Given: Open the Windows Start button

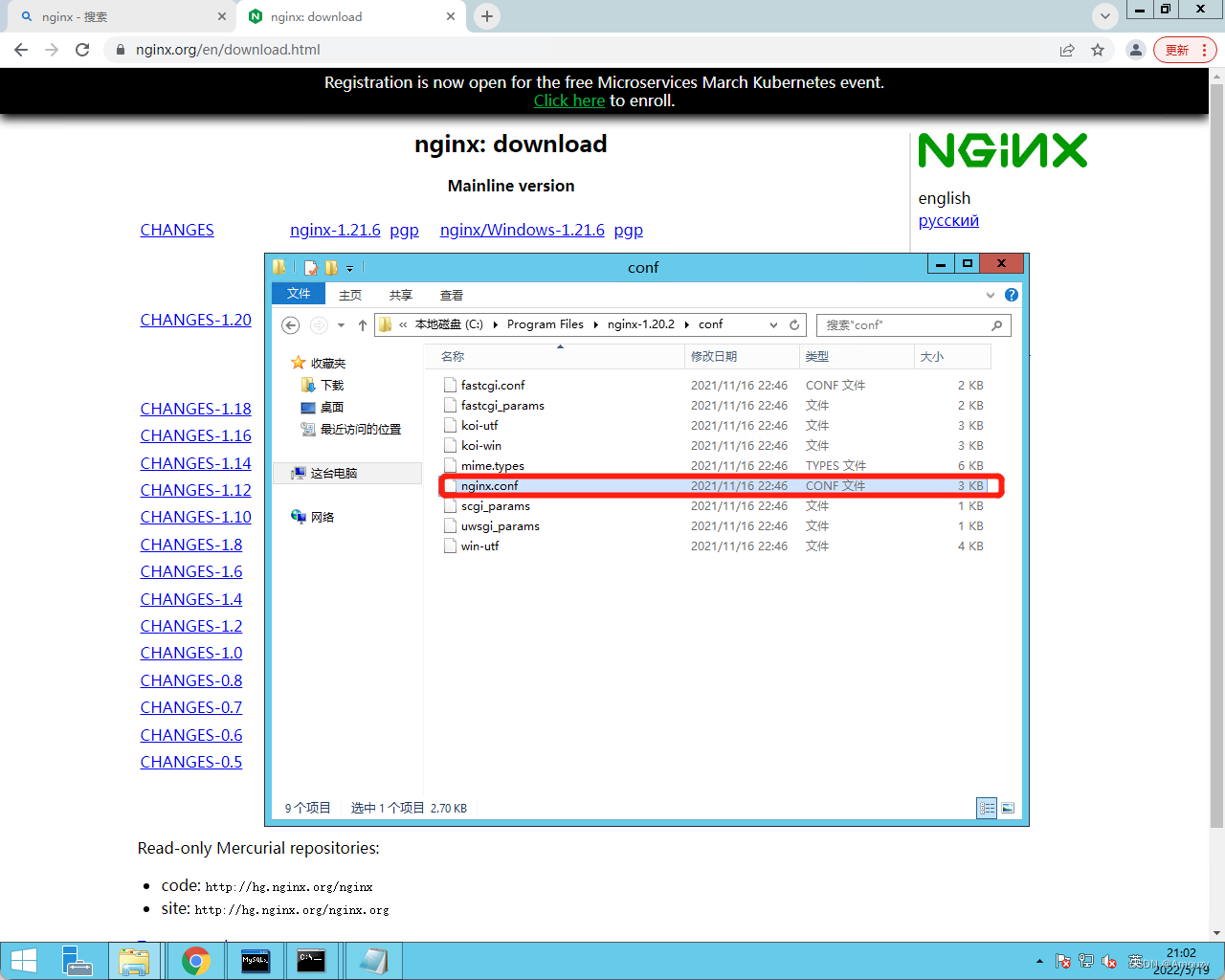Looking at the screenshot, I should [23, 961].
